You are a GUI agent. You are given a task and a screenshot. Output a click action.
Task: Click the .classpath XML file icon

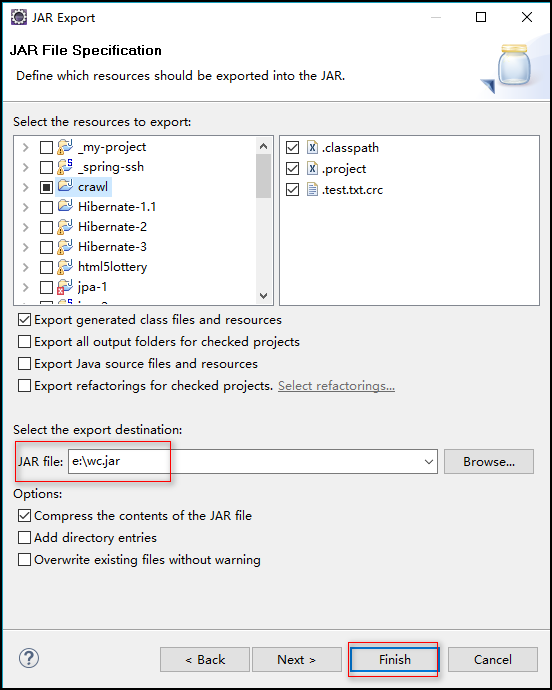pos(312,147)
